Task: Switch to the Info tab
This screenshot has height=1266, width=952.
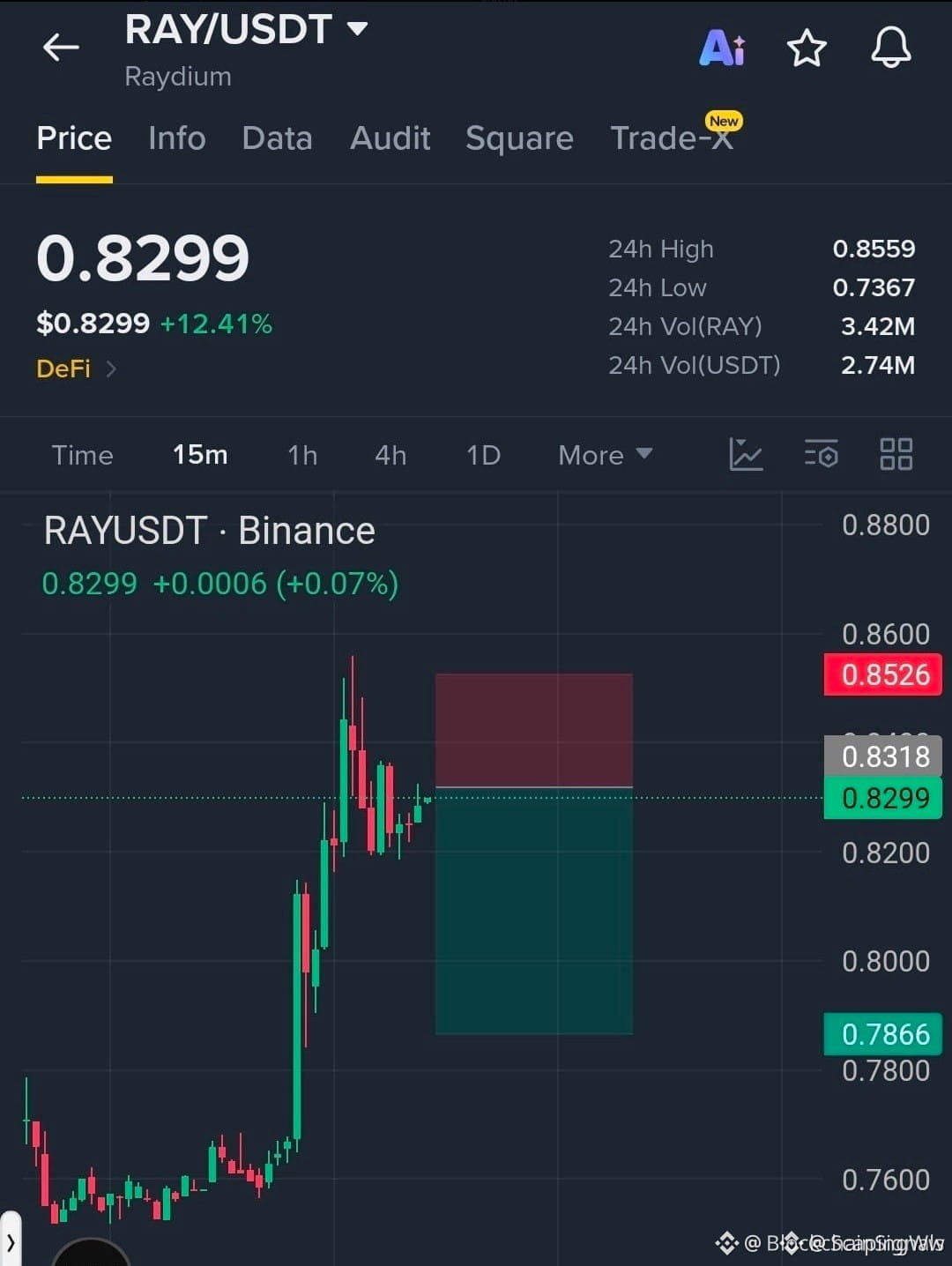Action: tap(177, 138)
